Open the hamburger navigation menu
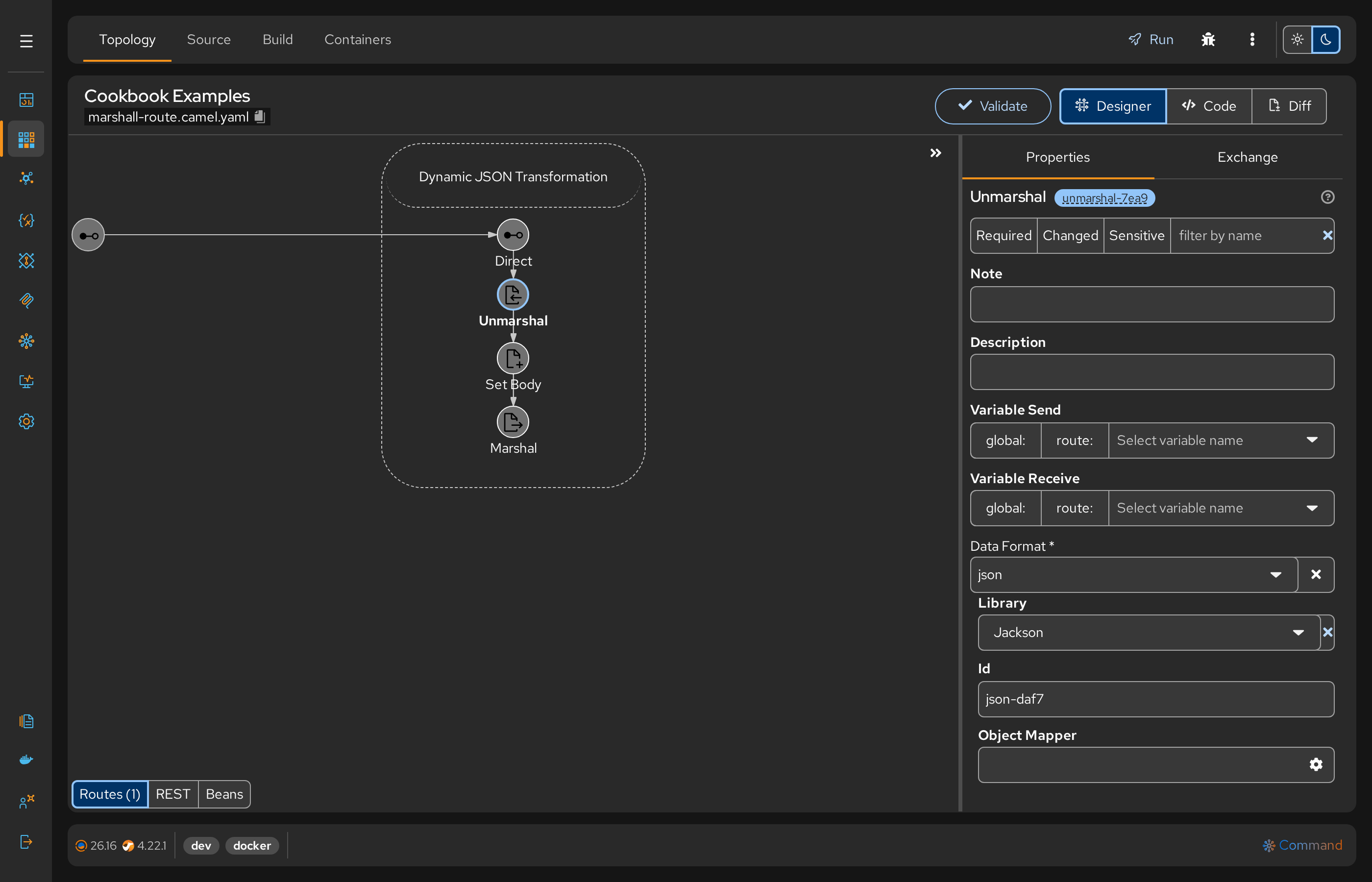 (26, 41)
